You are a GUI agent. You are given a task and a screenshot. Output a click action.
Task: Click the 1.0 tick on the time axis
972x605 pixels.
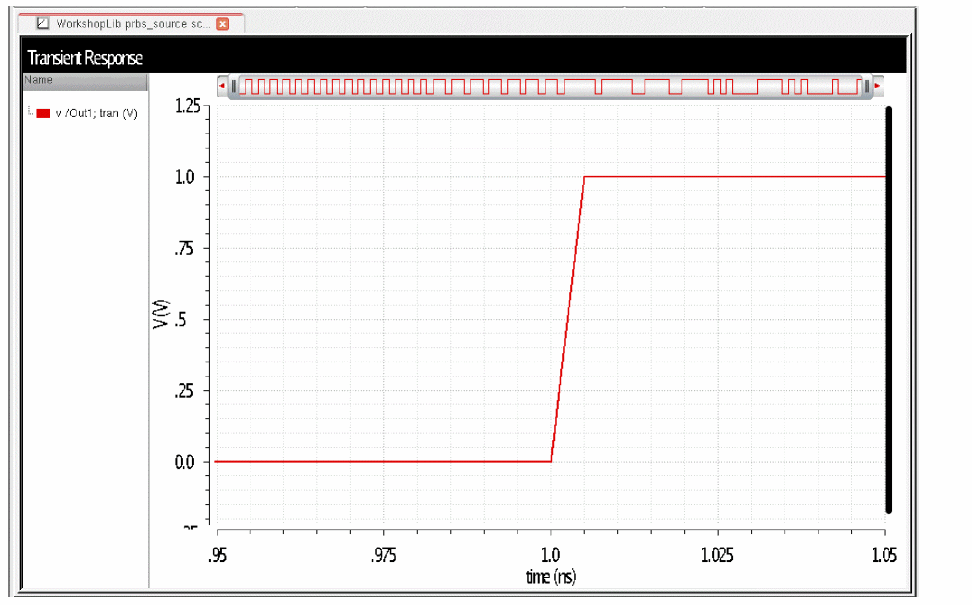pyautogui.click(x=551, y=555)
